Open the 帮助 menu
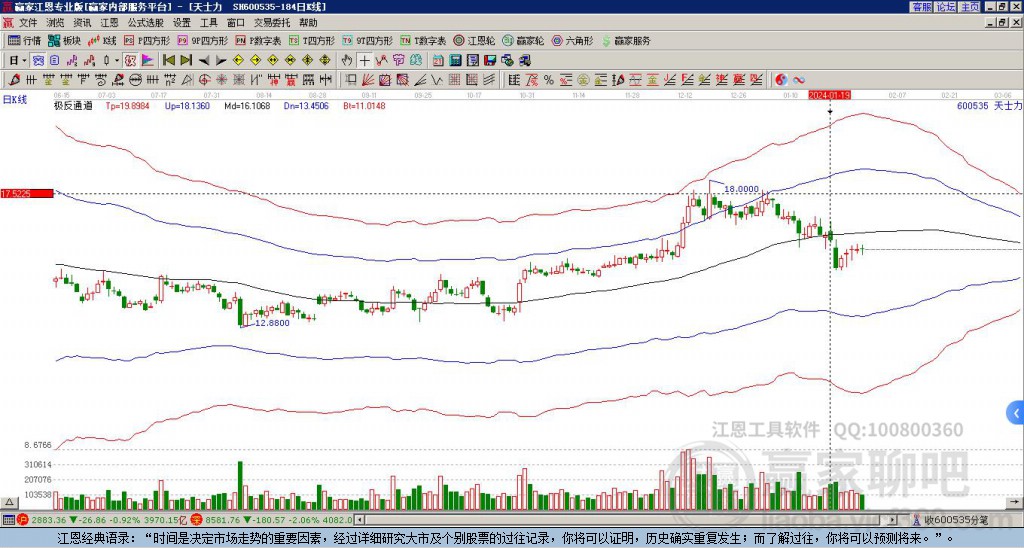Image resolution: width=1024 pixels, height=548 pixels. [x=308, y=23]
